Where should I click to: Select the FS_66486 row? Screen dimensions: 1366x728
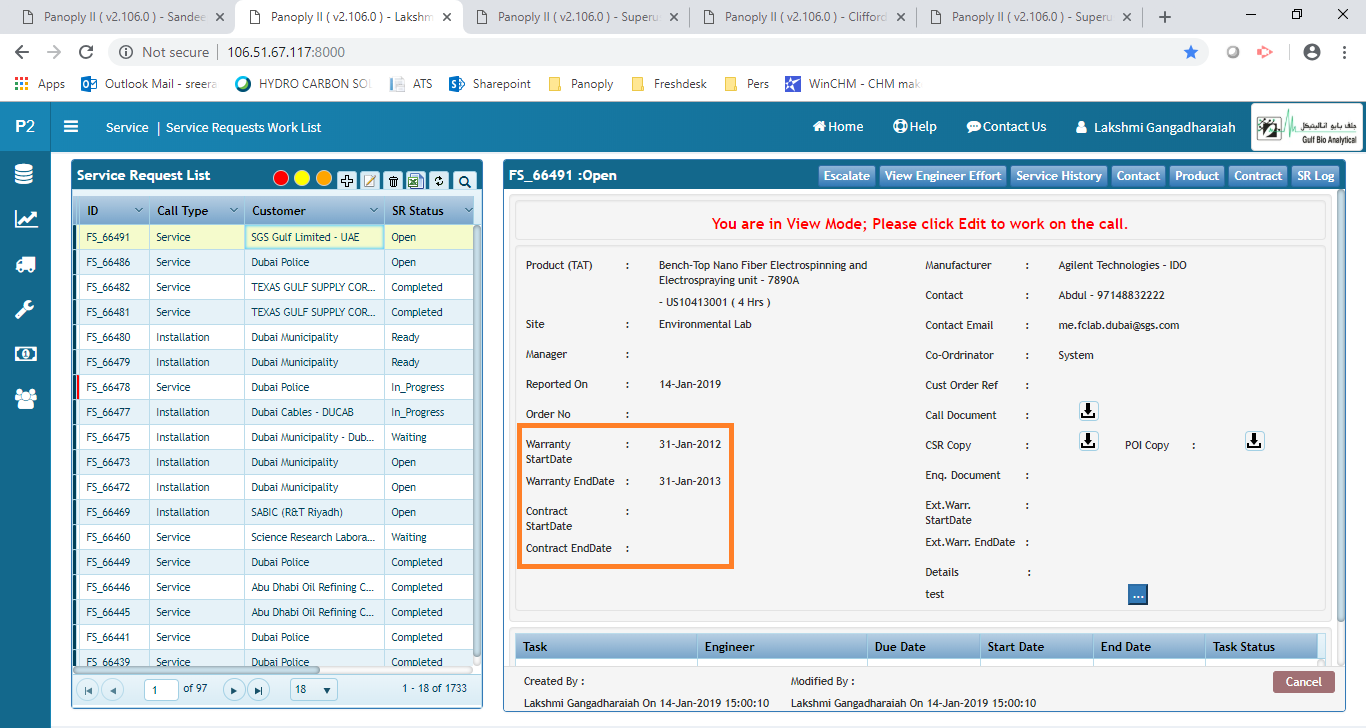click(275, 262)
